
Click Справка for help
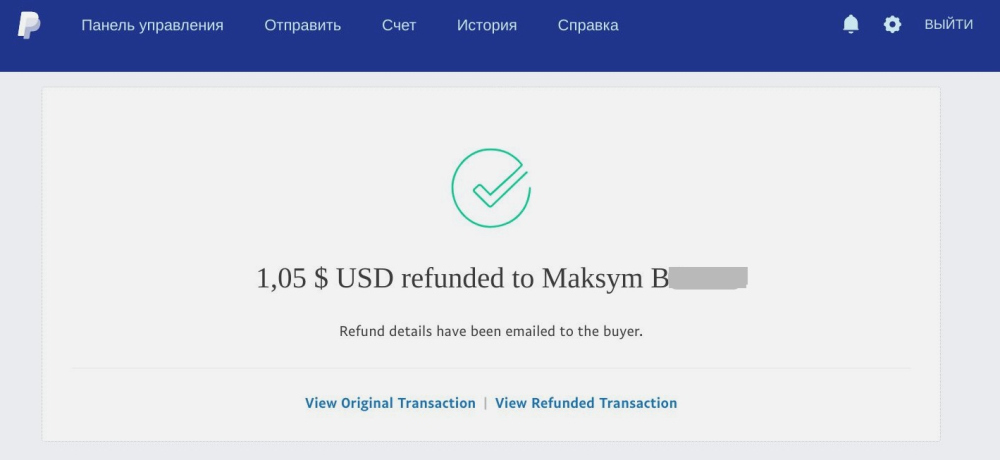click(x=588, y=25)
